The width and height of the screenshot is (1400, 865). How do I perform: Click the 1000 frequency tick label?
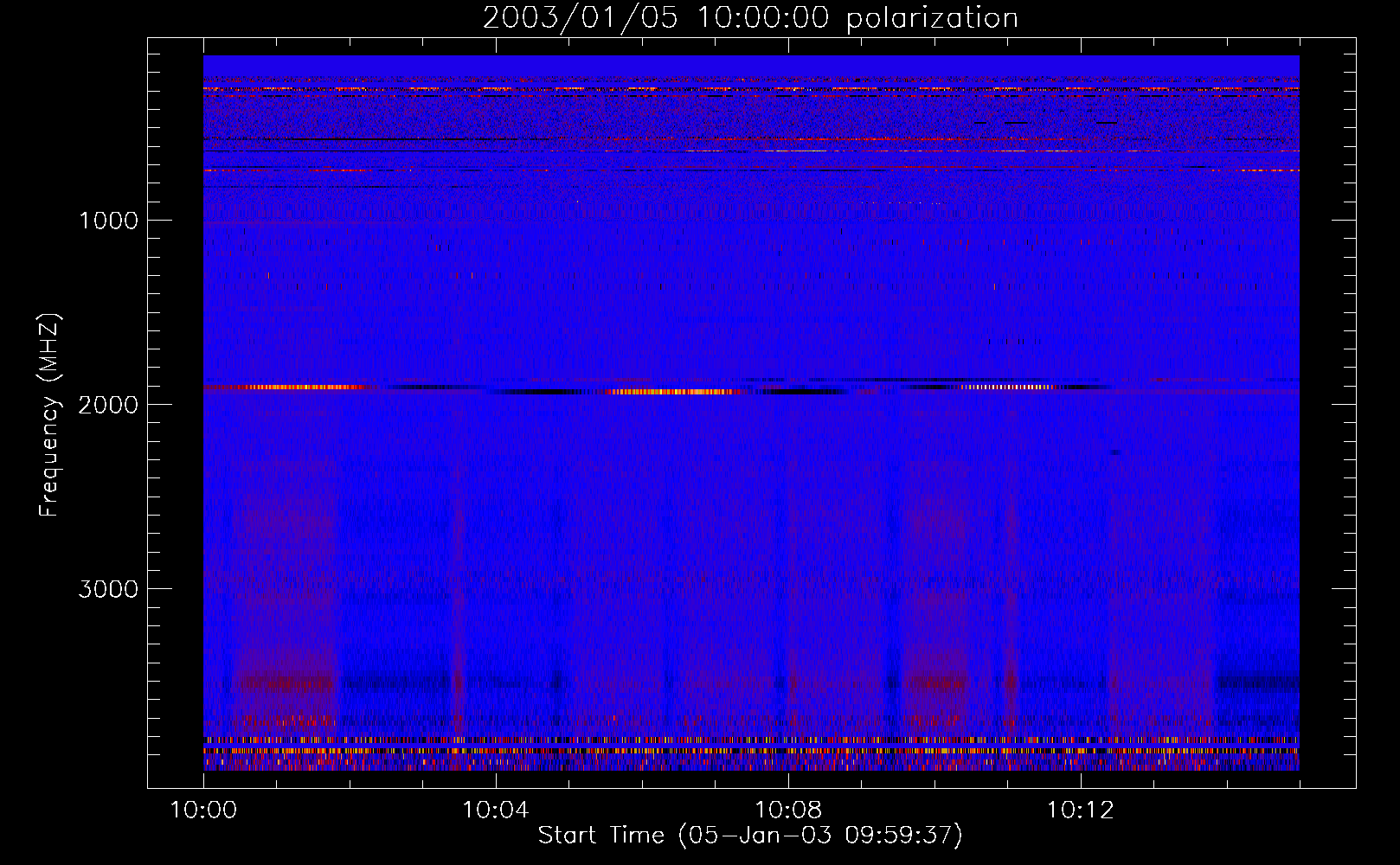coord(108,221)
